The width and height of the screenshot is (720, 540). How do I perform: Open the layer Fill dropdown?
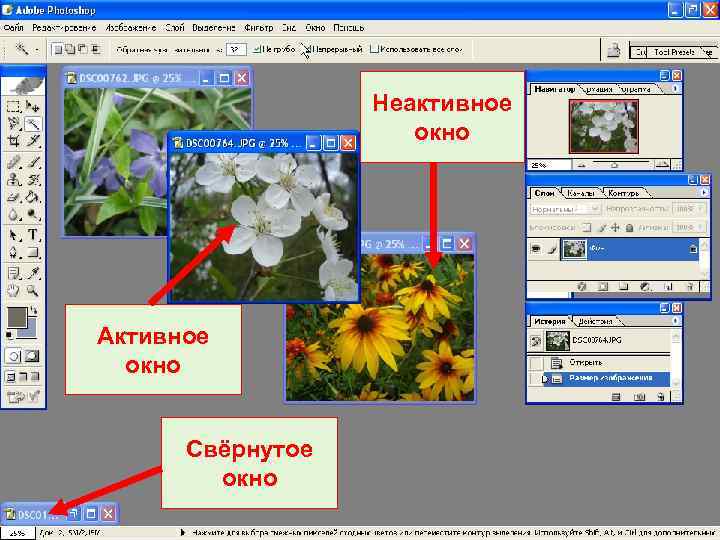tap(701, 227)
